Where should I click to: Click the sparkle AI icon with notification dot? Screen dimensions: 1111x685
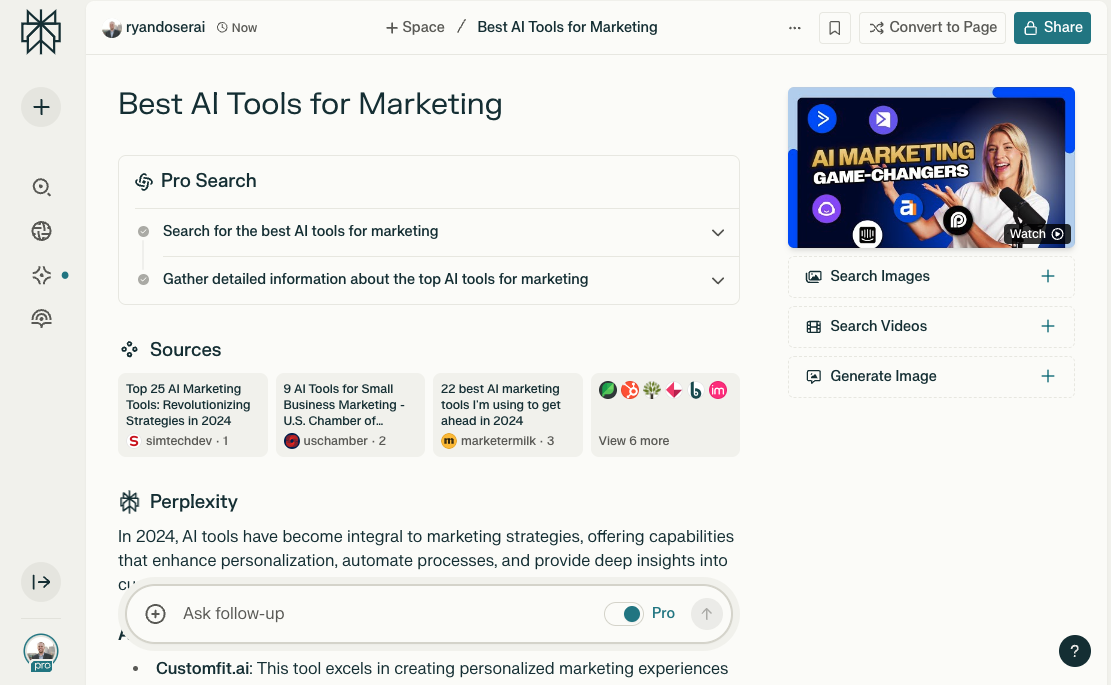[x=41, y=274]
